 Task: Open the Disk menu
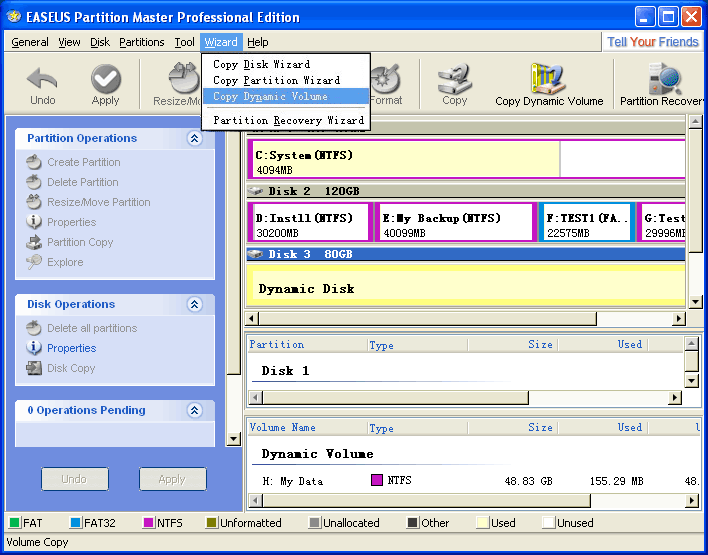tap(100, 42)
